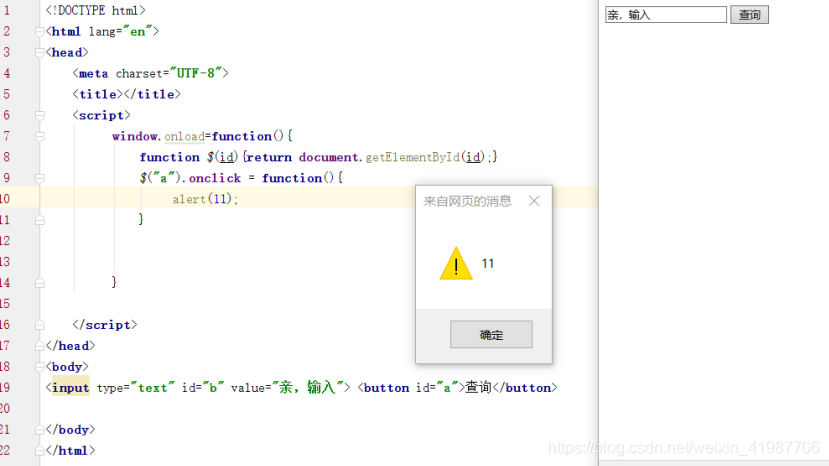Click the yellow warning icon in the alert

click(x=456, y=263)
